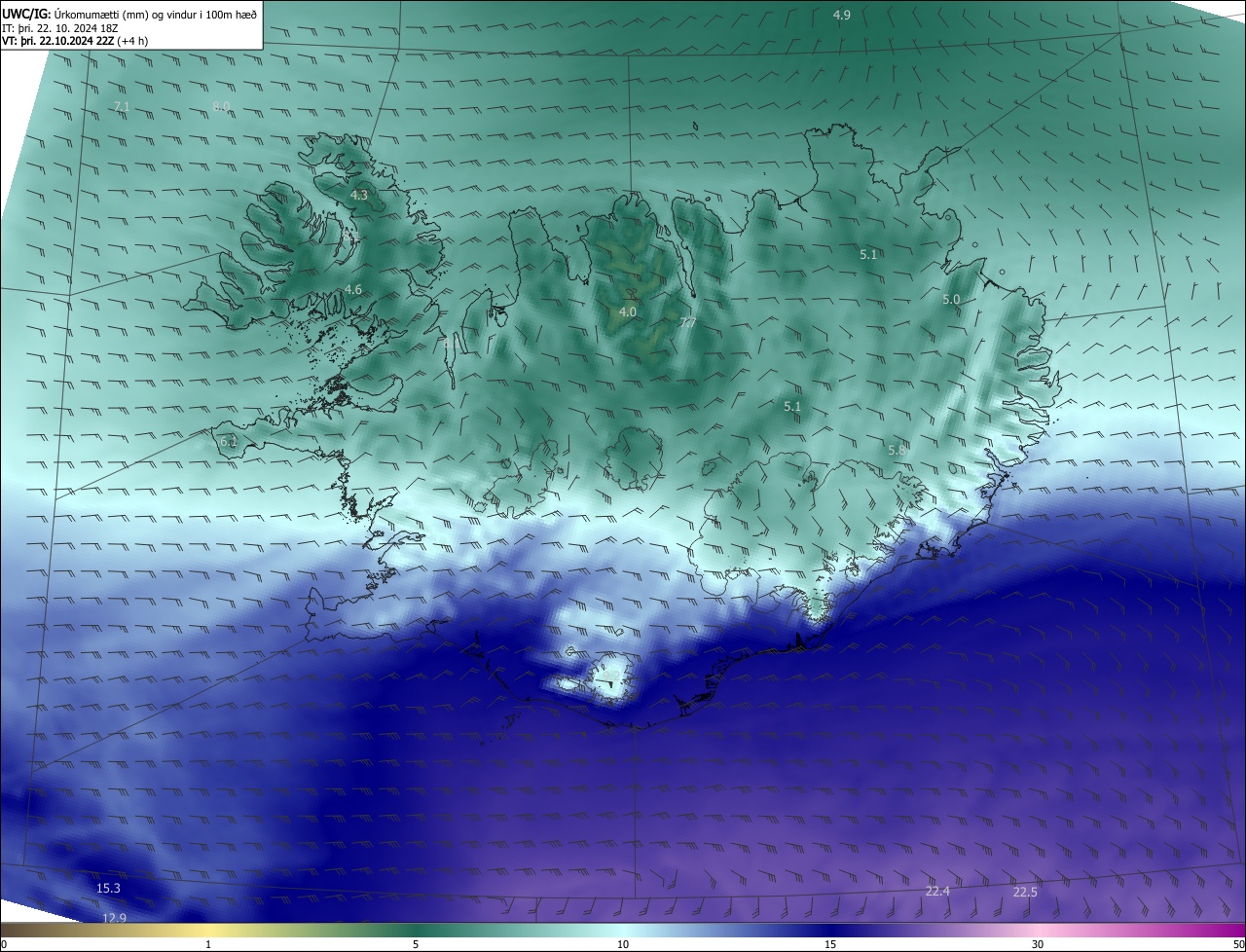Click the 5.8 value label
This screenshot has width=1246, height=952.
pos(897,450)
